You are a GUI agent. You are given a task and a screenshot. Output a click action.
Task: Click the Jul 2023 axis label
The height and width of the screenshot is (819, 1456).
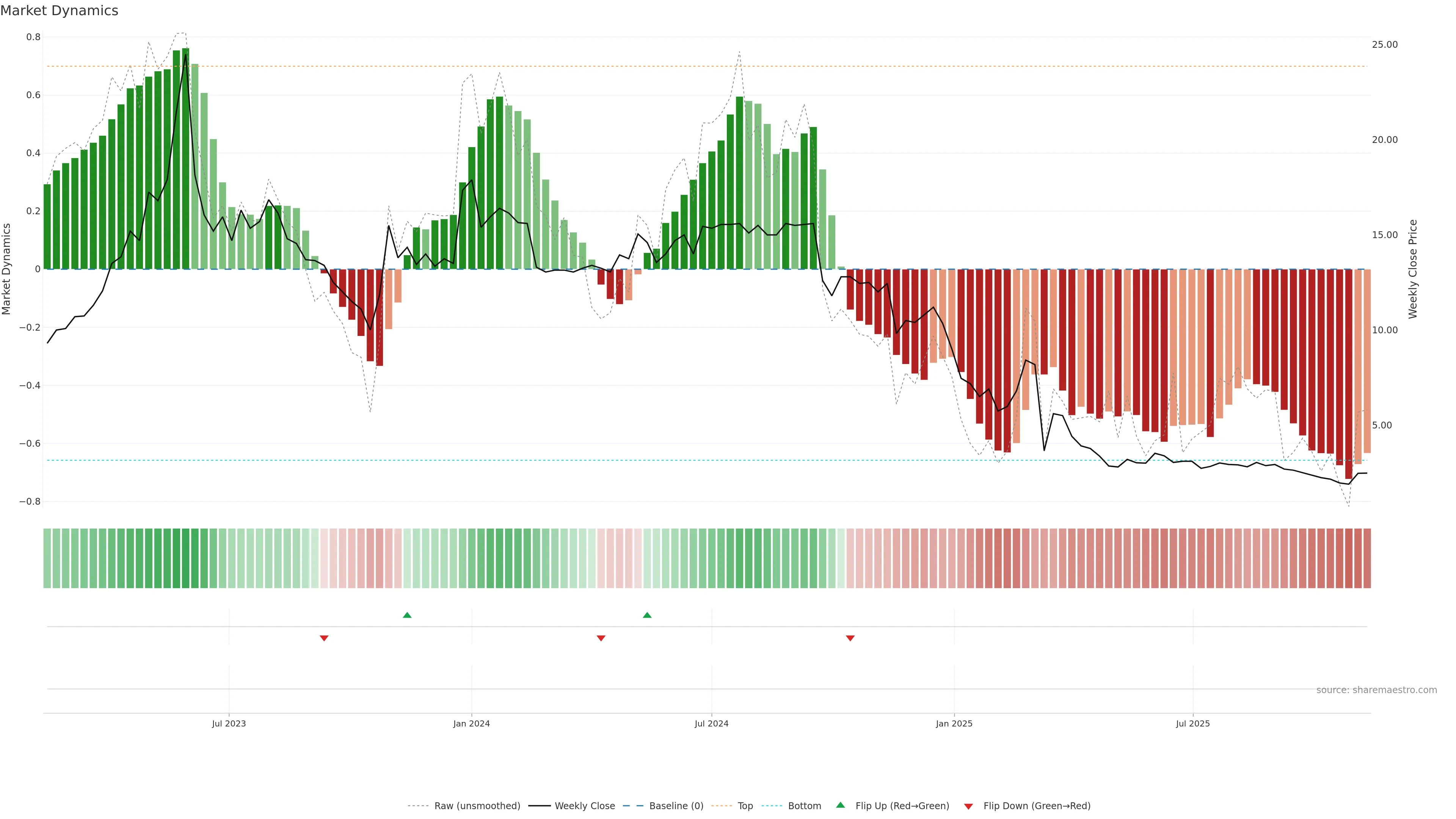[x=229, y=723]
